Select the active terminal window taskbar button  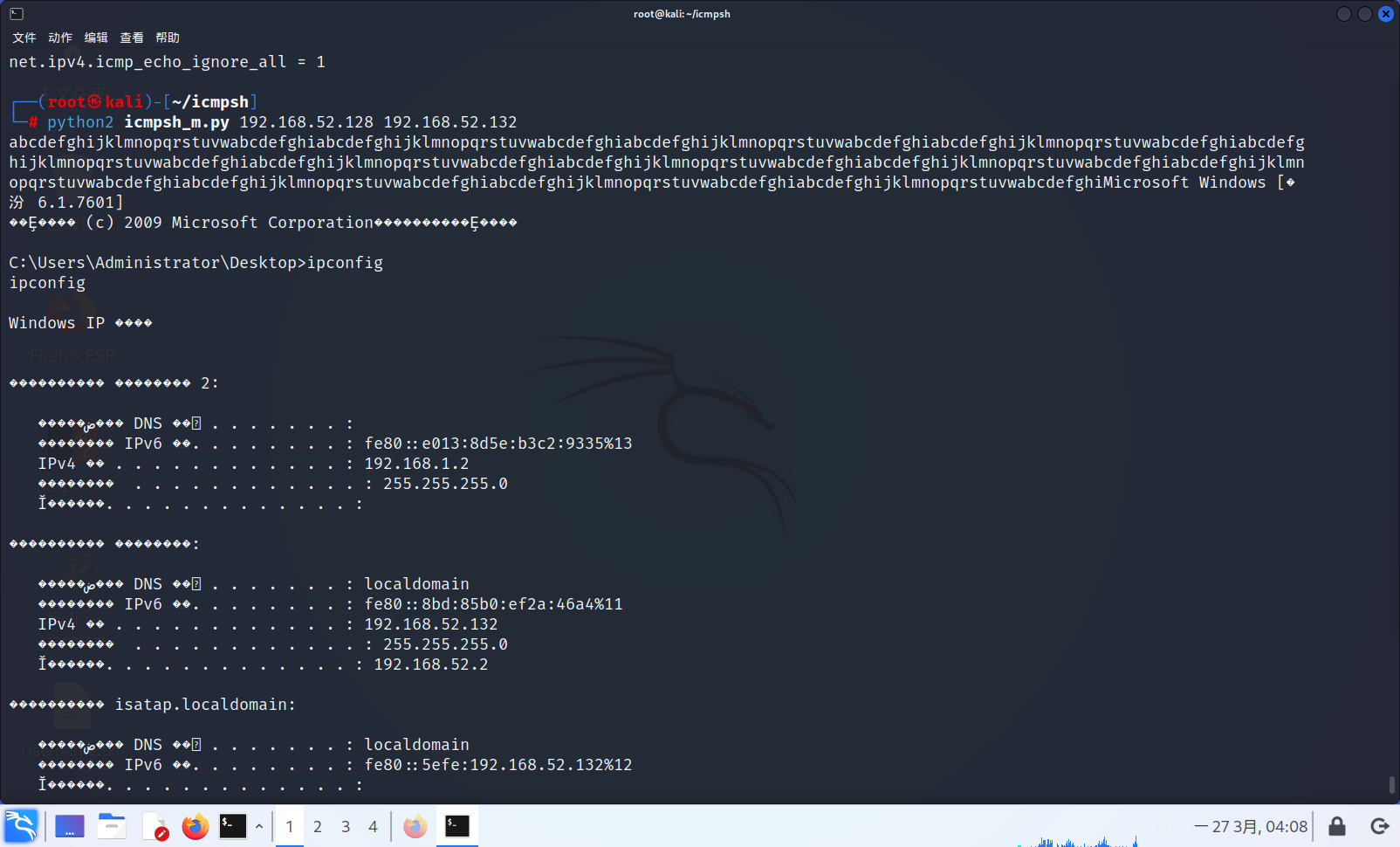coord(457,826)
